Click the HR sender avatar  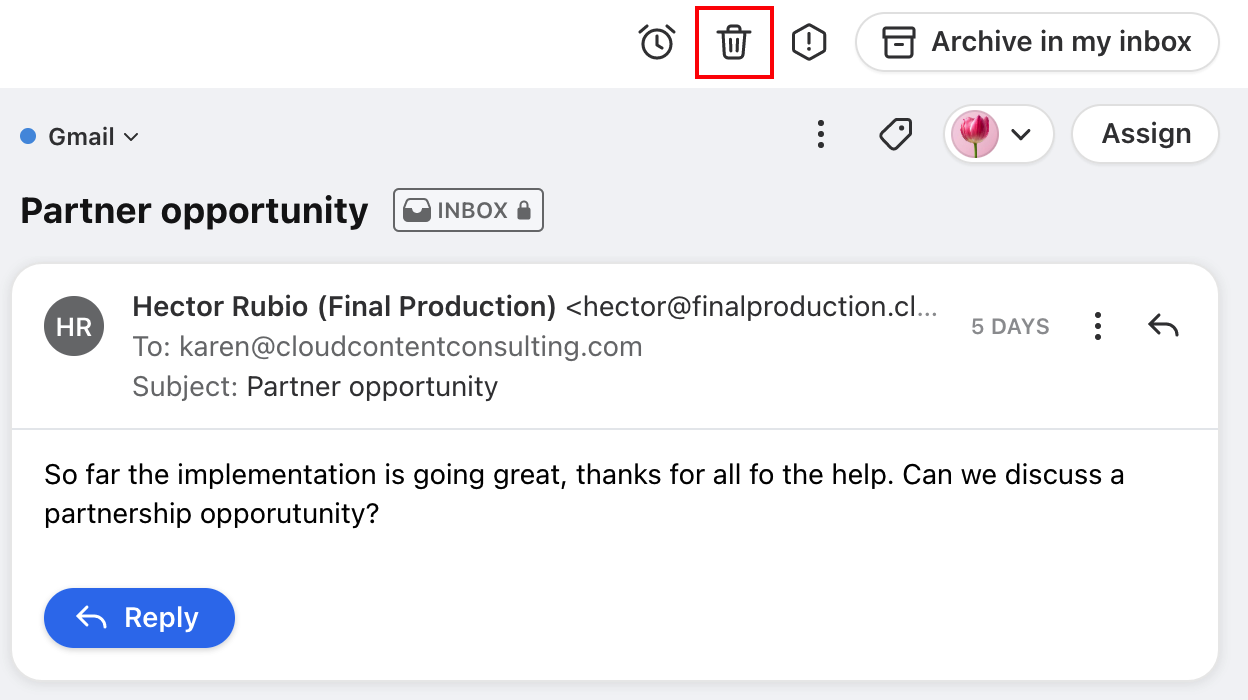(74, 326)
